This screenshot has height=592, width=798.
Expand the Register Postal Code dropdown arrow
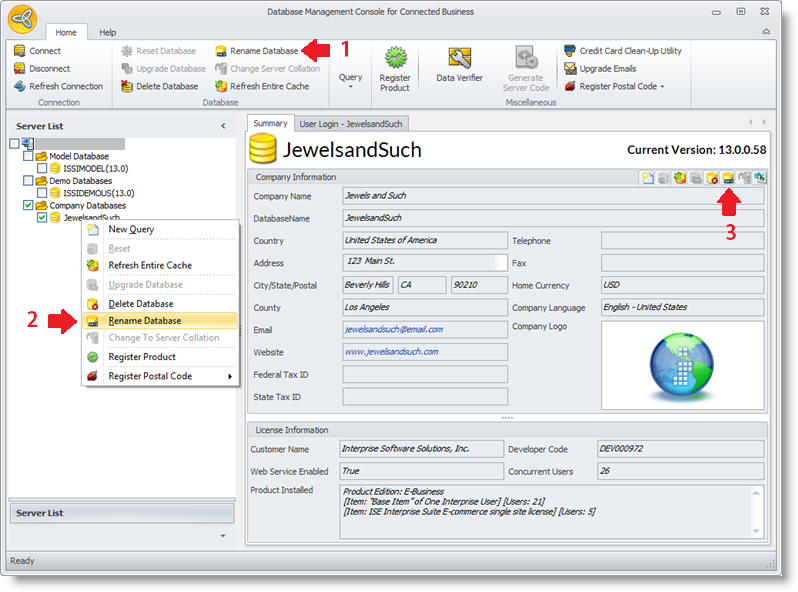coord(662,87)
